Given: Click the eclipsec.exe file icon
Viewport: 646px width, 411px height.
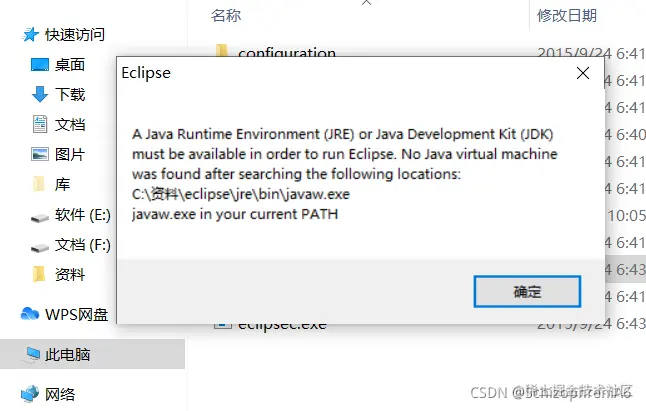Looking at the screenshot, I should click(x=222, y=326).
